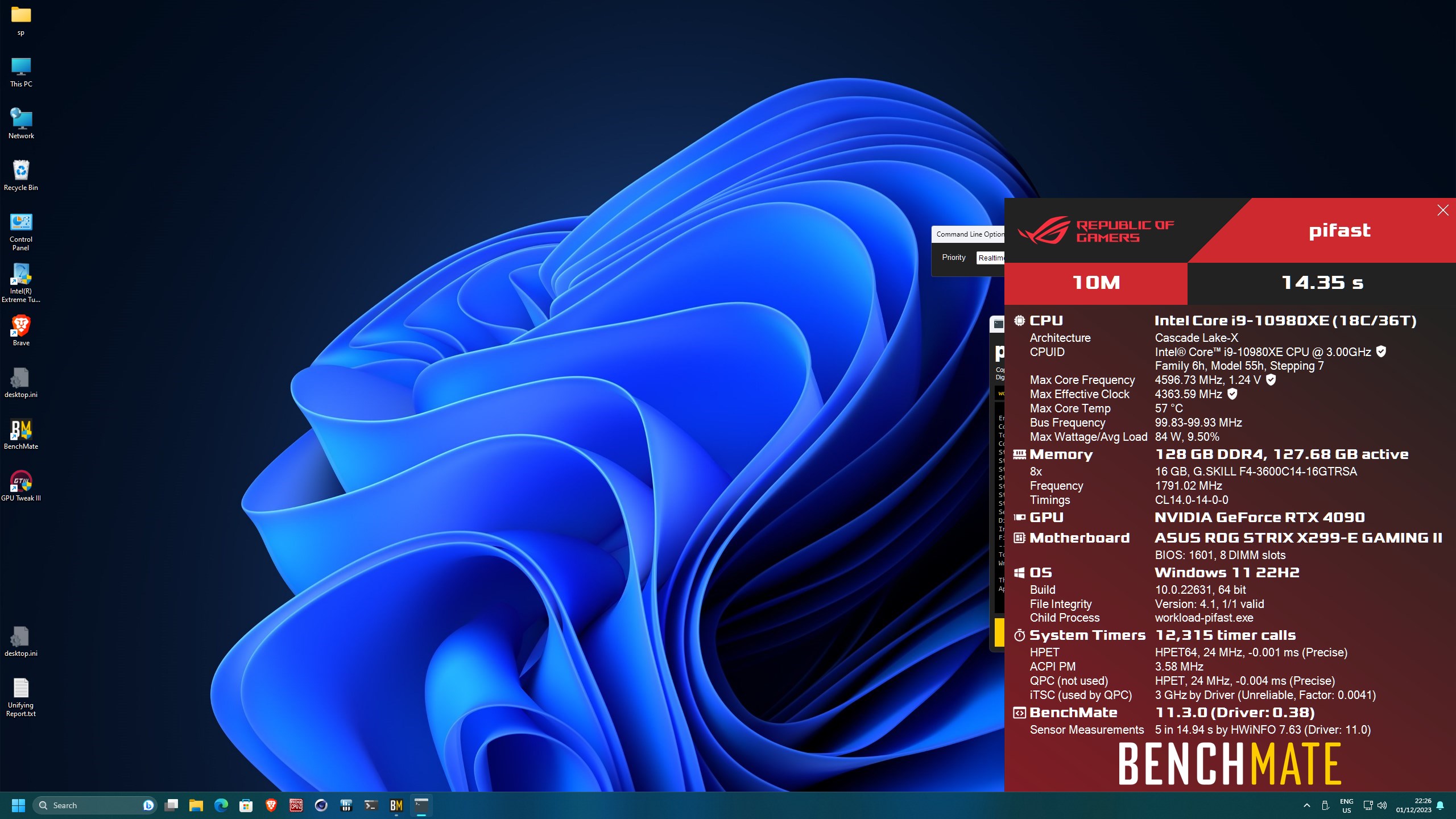Select the Network desktop icon

pyautogui.click(x=21, y=123)
